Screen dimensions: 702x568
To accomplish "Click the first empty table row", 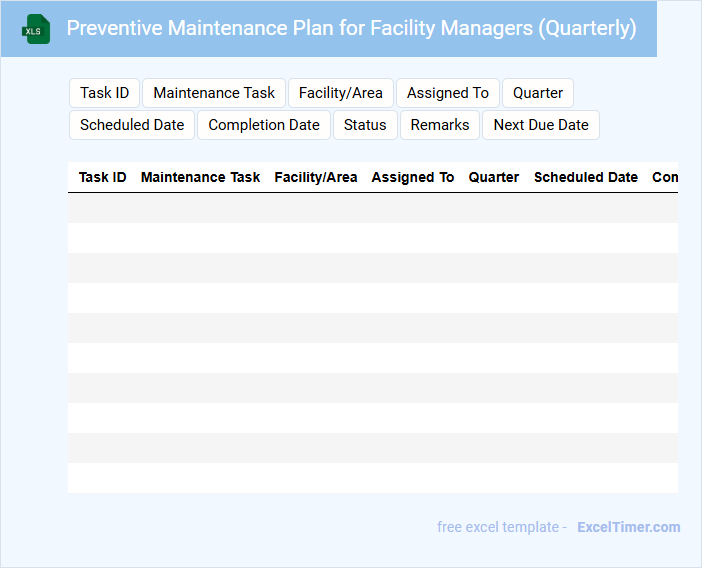I will click(x=372, y=208).
